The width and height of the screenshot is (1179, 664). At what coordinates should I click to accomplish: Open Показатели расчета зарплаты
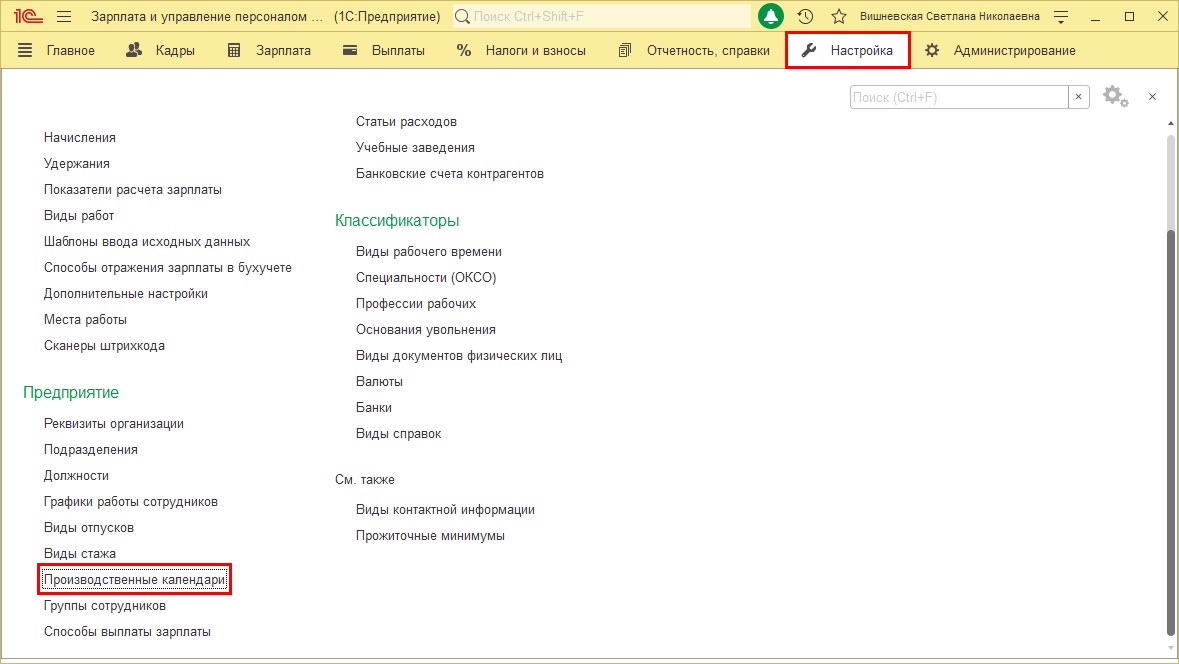pyautogui.click(x=133, y=189)
